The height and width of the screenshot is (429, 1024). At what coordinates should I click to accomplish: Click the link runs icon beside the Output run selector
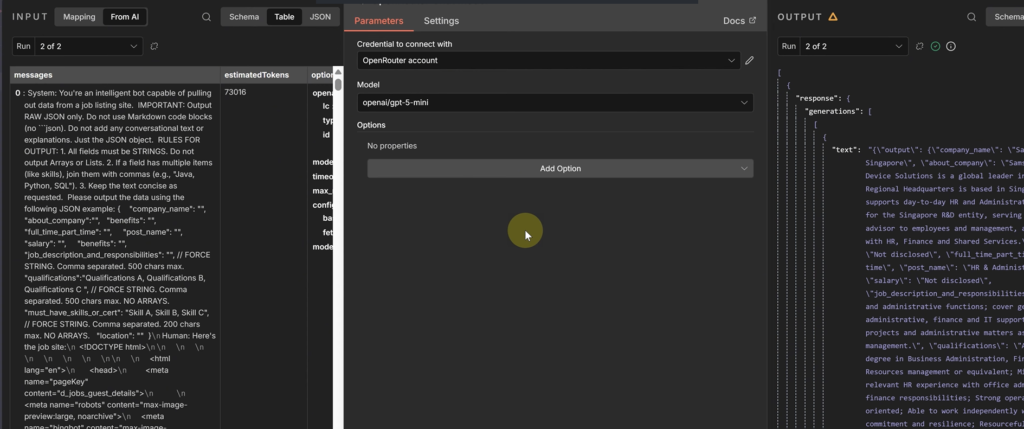920,46
